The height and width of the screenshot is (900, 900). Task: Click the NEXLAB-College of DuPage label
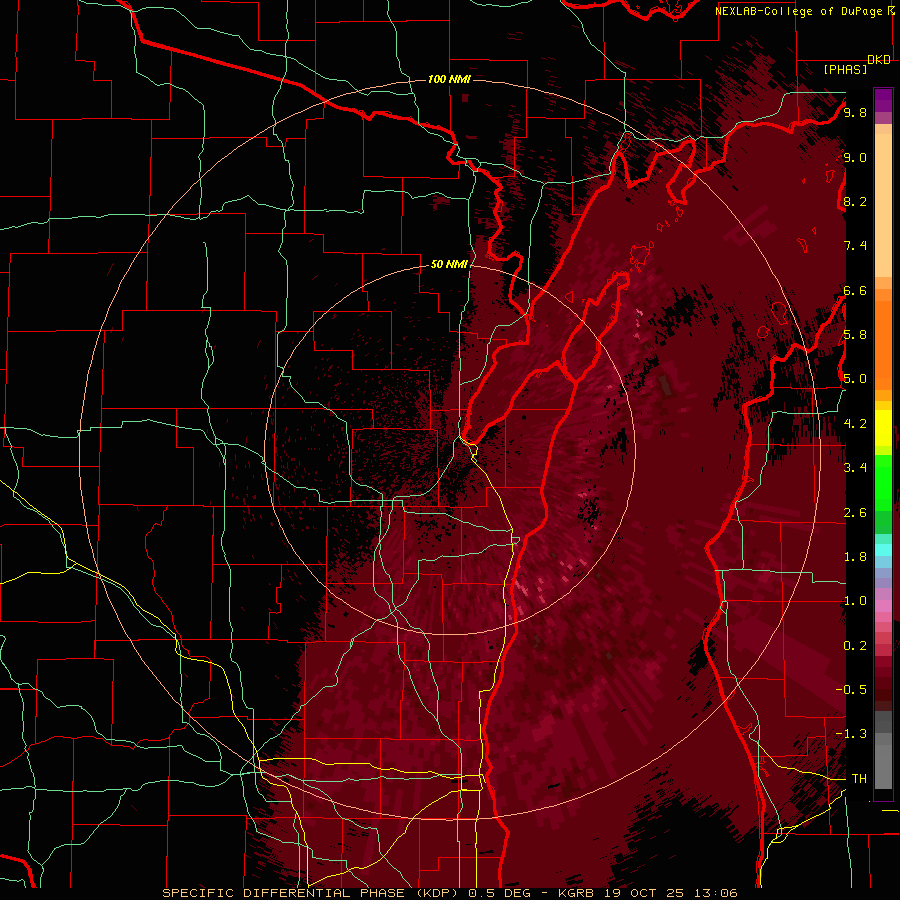point(798,11)
